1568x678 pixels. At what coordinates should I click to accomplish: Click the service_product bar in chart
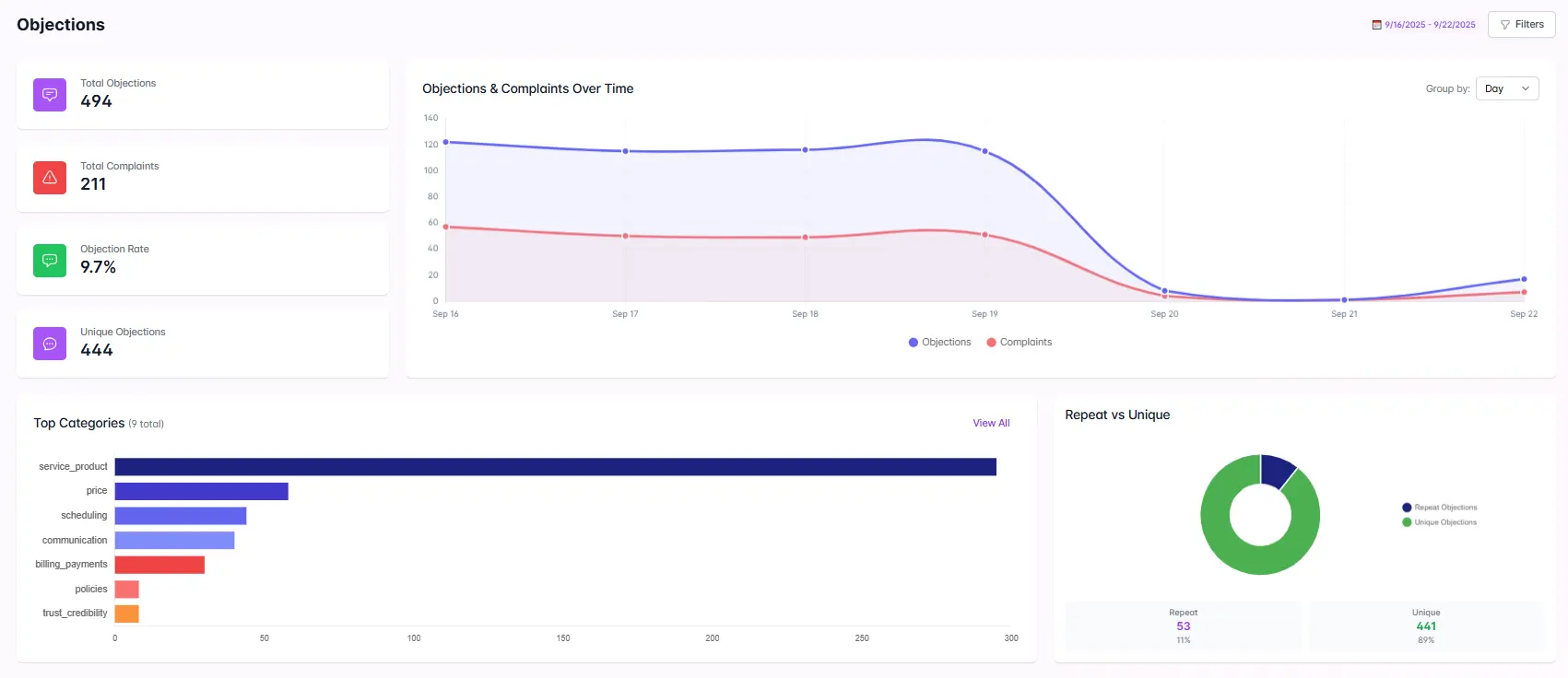pyautogui.click(x=555, y=467)
